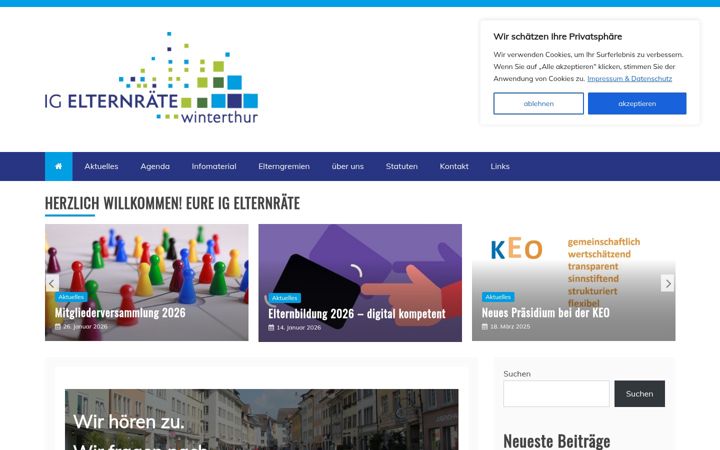Click the Herzlich Willkommen heading text
Image resolution: width=720 pixels, height=450 pixels.
[x=172, y=203]
